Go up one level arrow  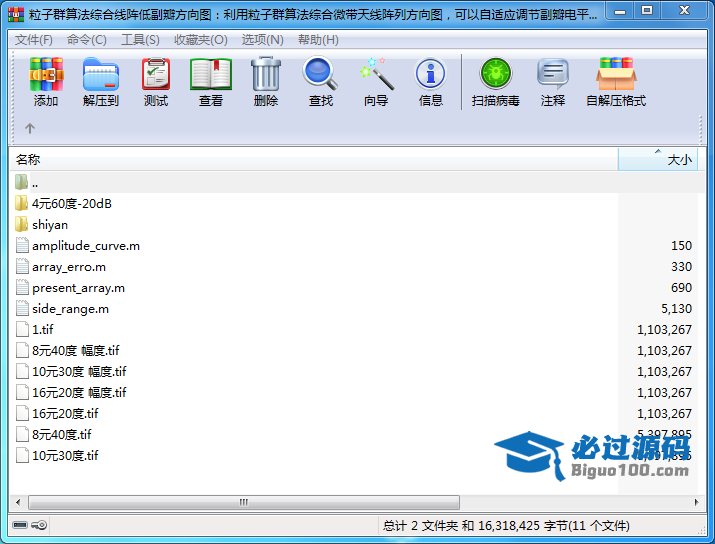click(30, 129)
